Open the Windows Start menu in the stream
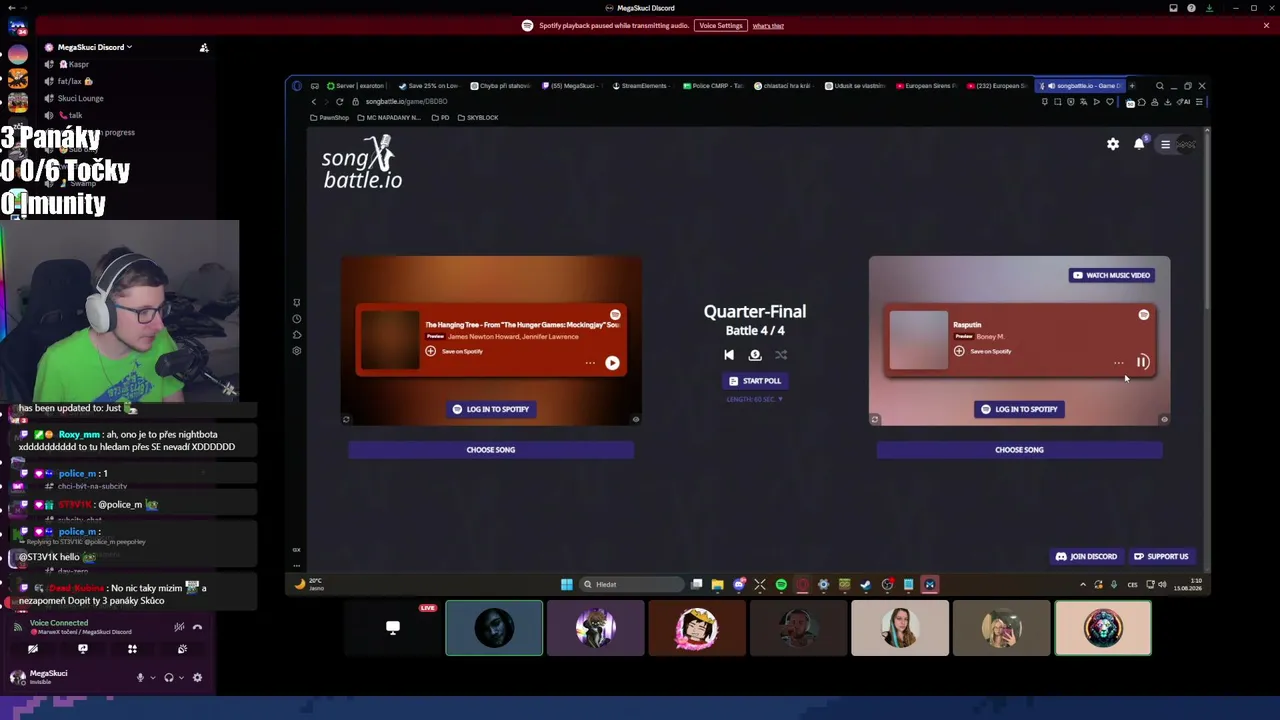The width and height of the screenshot is (1280, 720). 567,585
